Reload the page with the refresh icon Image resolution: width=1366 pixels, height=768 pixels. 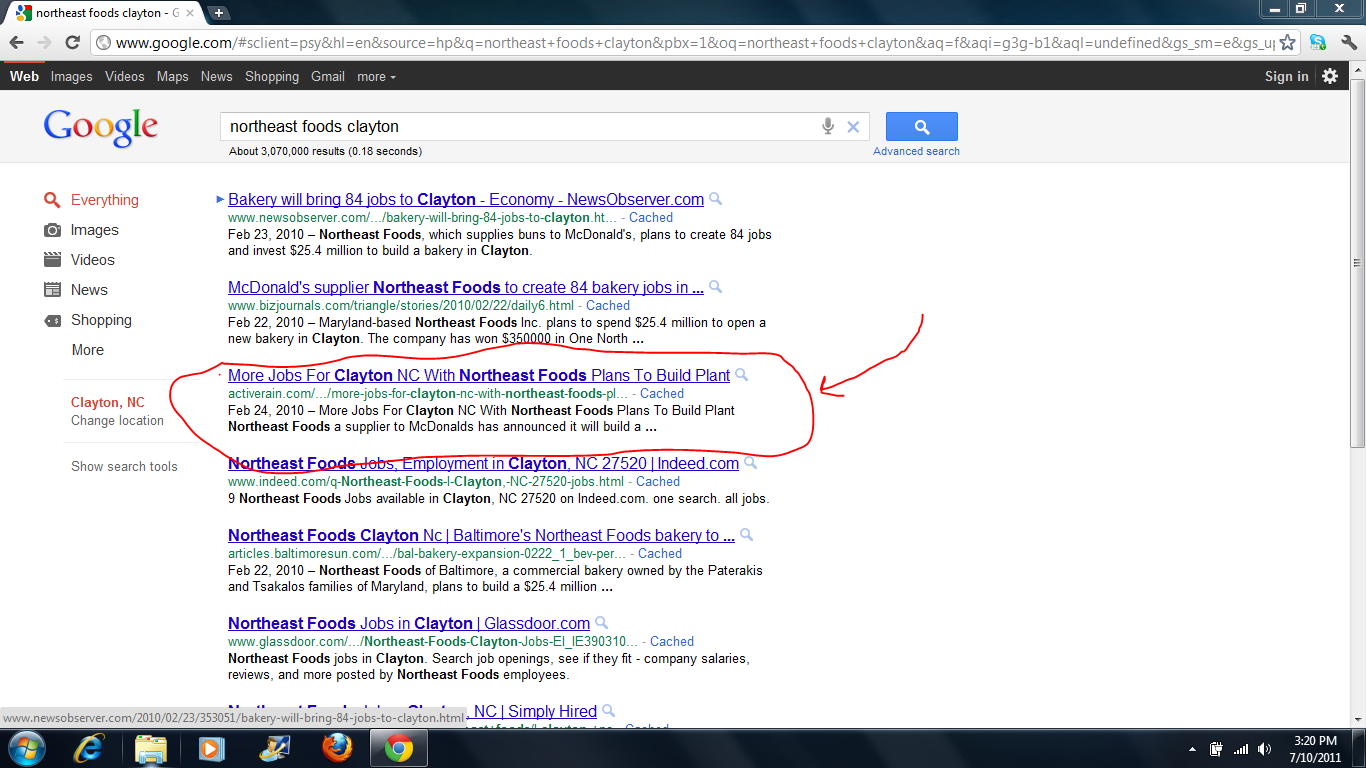pos(72,43)
